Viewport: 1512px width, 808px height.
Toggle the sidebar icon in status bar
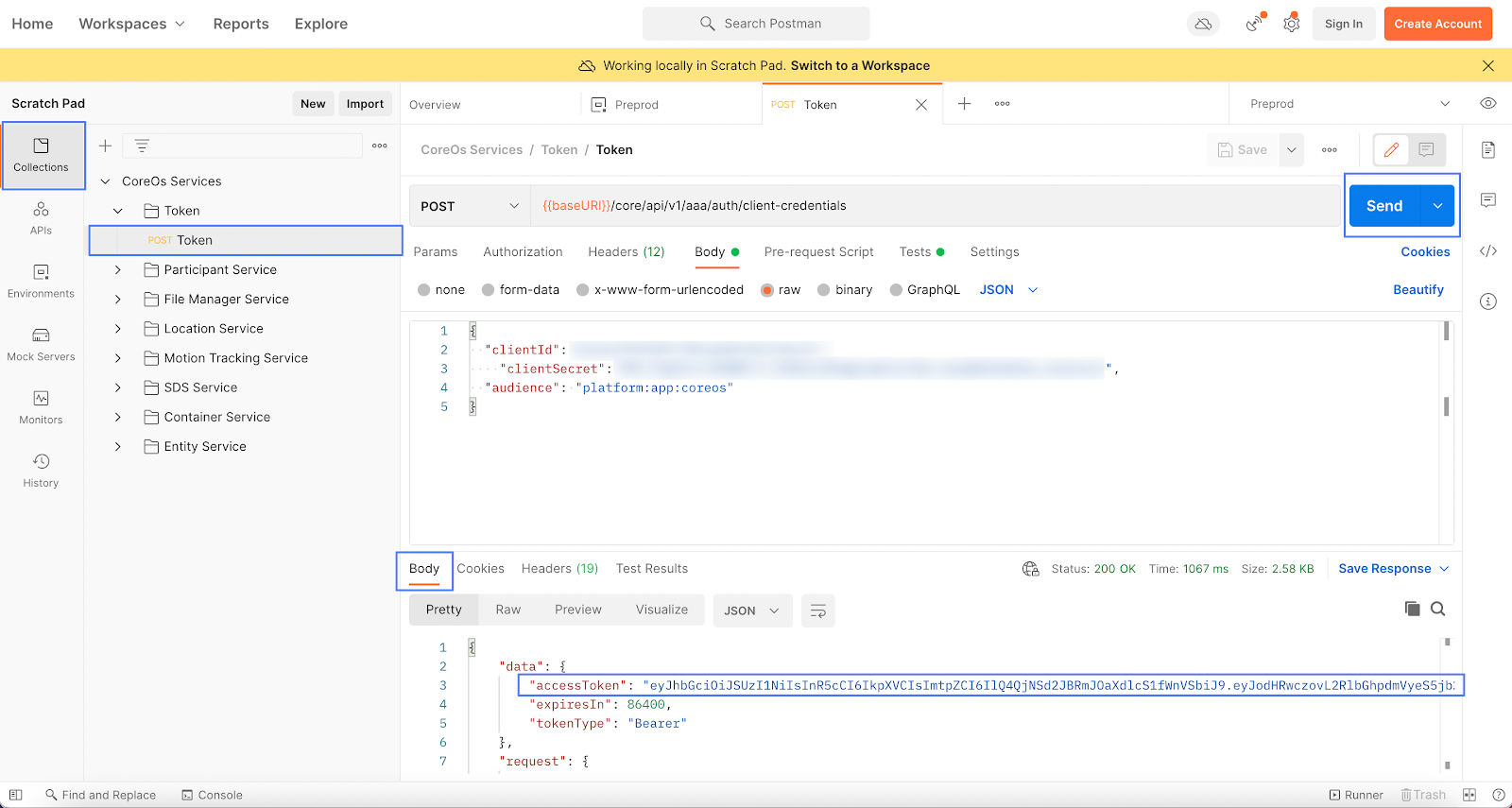click(16, 795)
